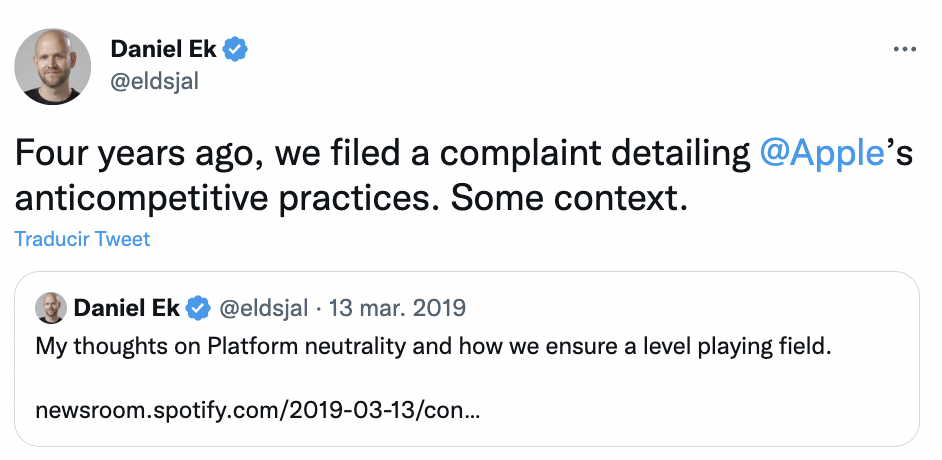Viewport: 942px width, 460px height.
Task: Open the @Apple mention link
Action: (822, 153)
